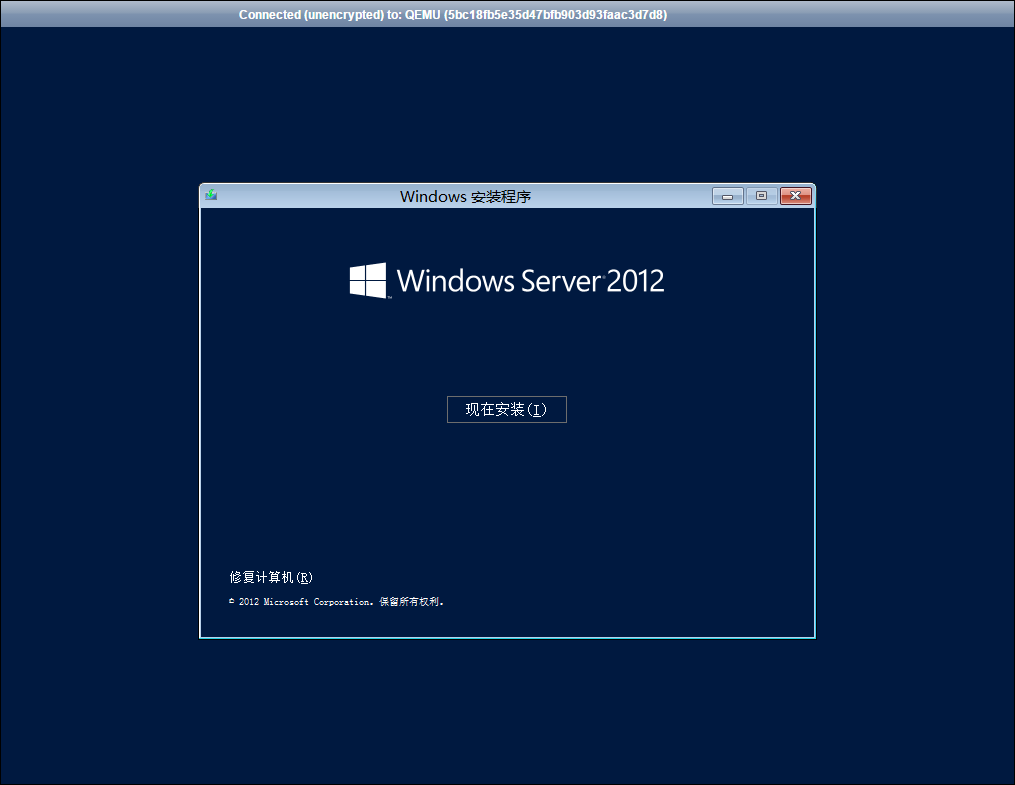Click the setup icon in the title bar

click(211, 195)
